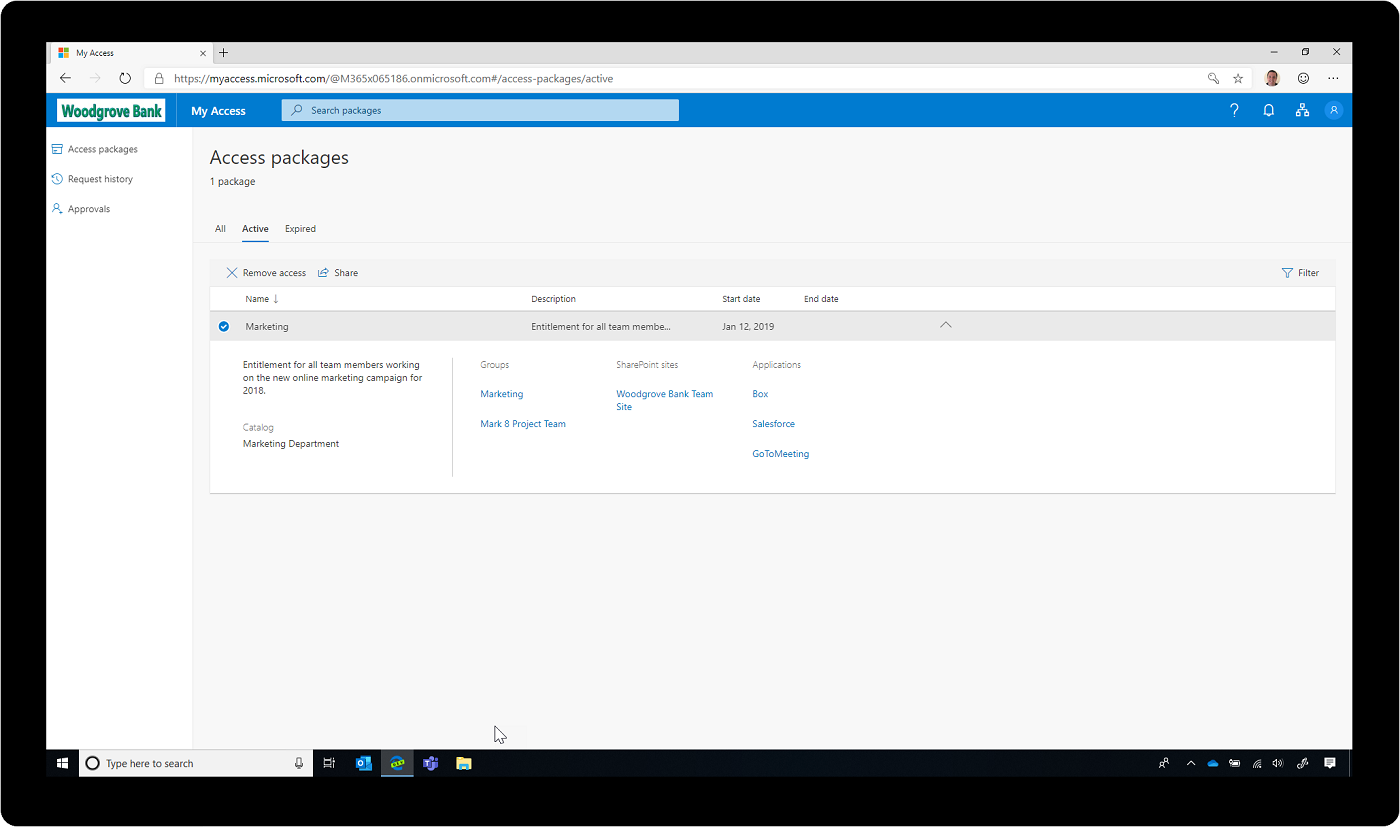Click the Search packages field
Viewport: 1400px width, 827px height.
480,110
